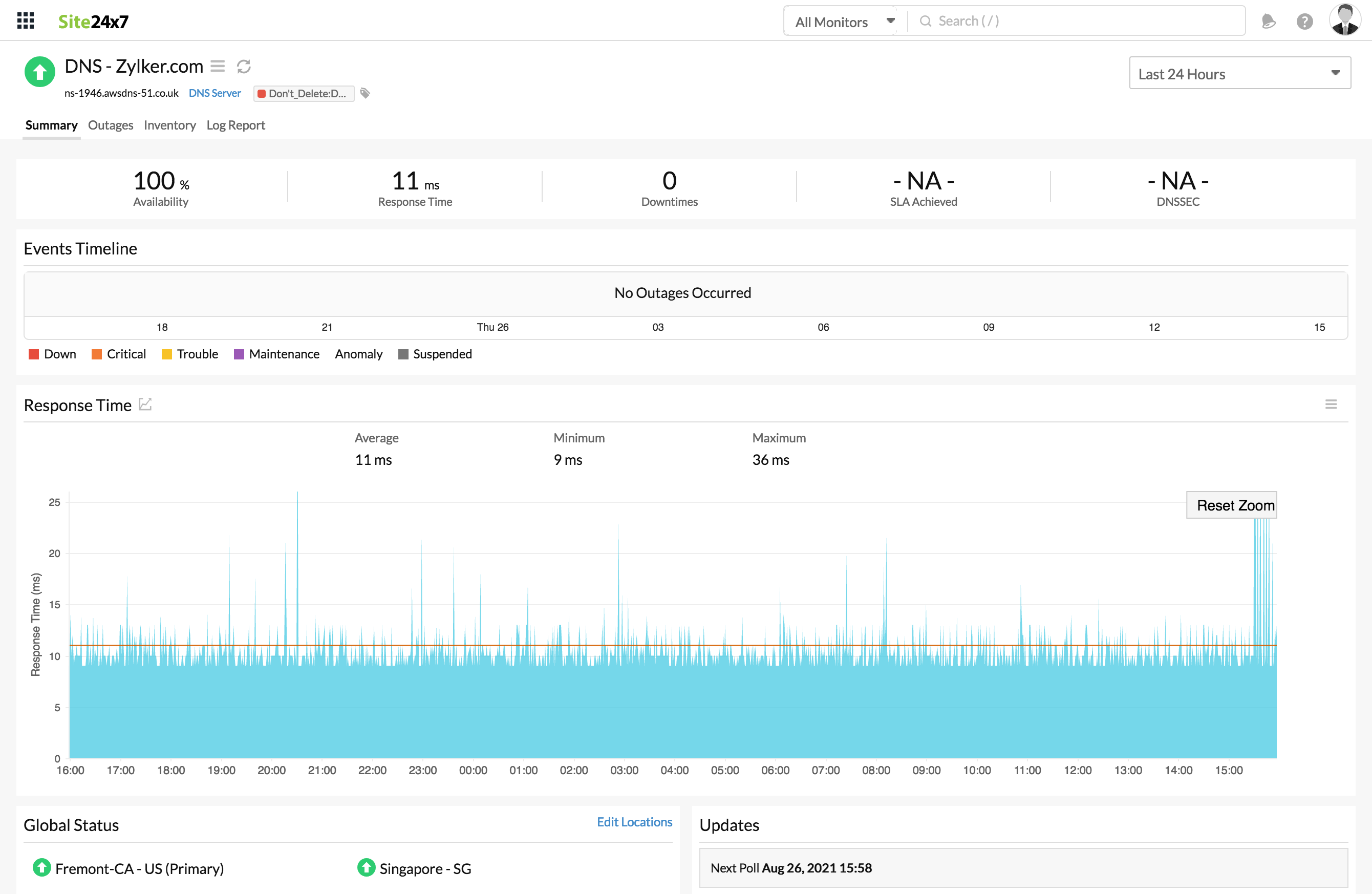Click the Edit Locations link
Screen dimensions: 1372x894
tap(634, 821)
